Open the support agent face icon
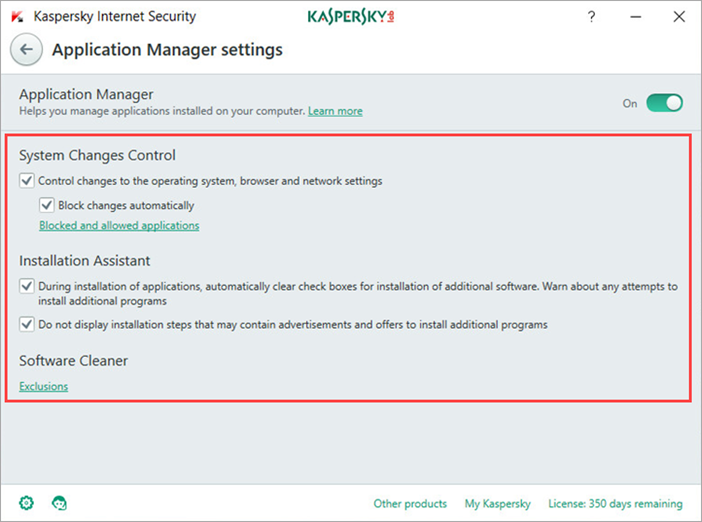Image resolution: width=702 pixels, height=522 pixels. [x=59, y=503]
